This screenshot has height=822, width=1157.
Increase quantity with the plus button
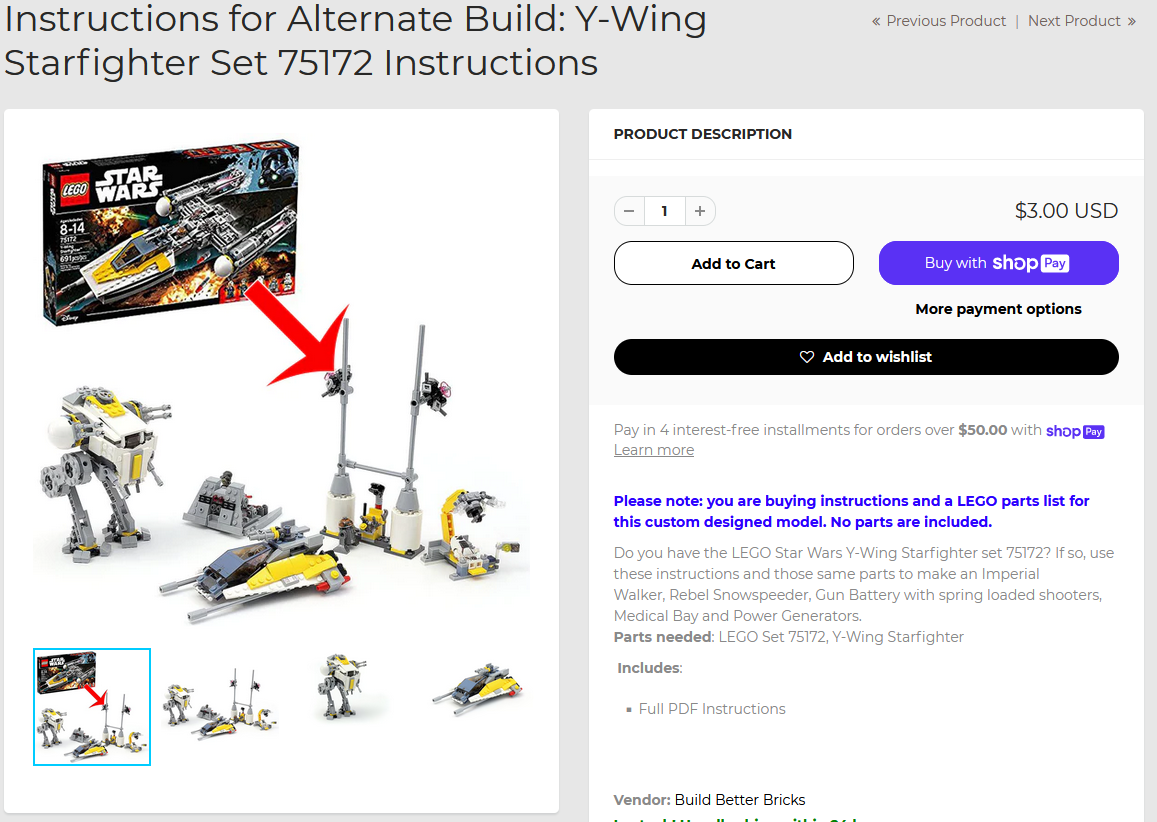[x=700, y=211]
